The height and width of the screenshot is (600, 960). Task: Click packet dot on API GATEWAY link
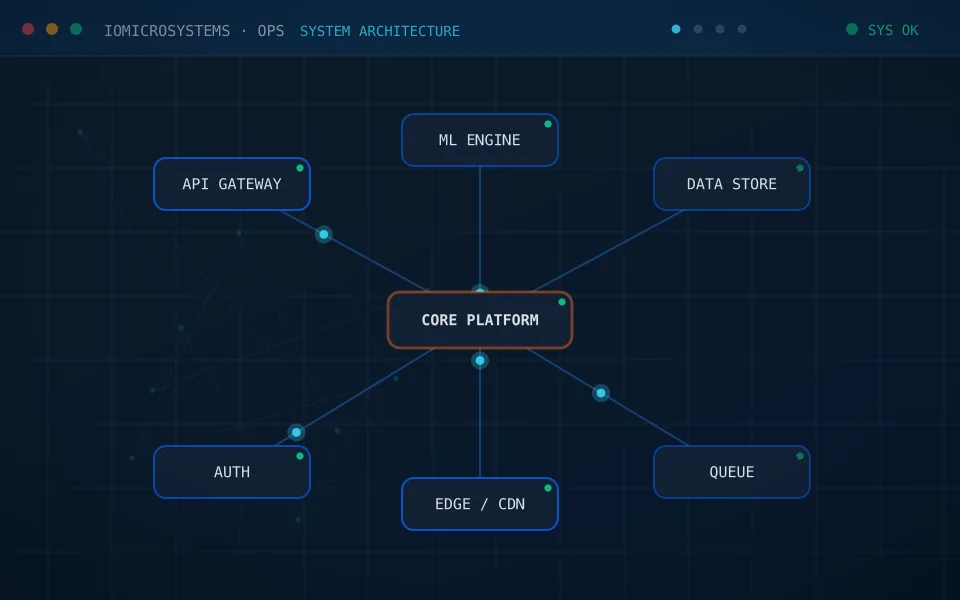point(324,234)
